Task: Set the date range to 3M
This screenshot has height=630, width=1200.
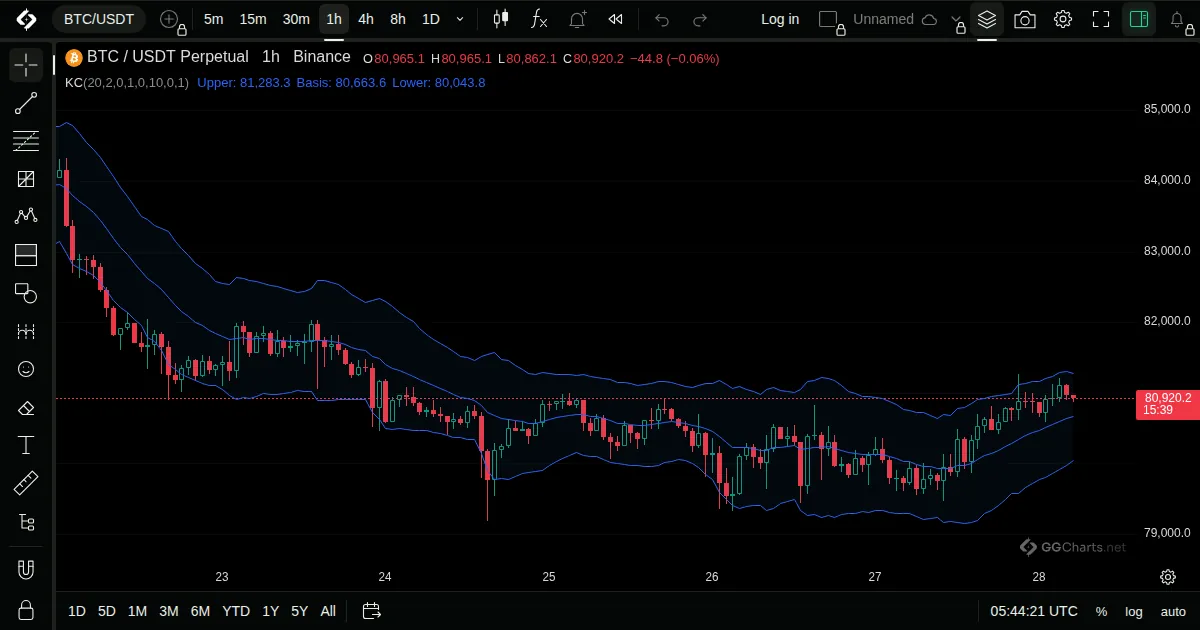Action: pos(169,611)
